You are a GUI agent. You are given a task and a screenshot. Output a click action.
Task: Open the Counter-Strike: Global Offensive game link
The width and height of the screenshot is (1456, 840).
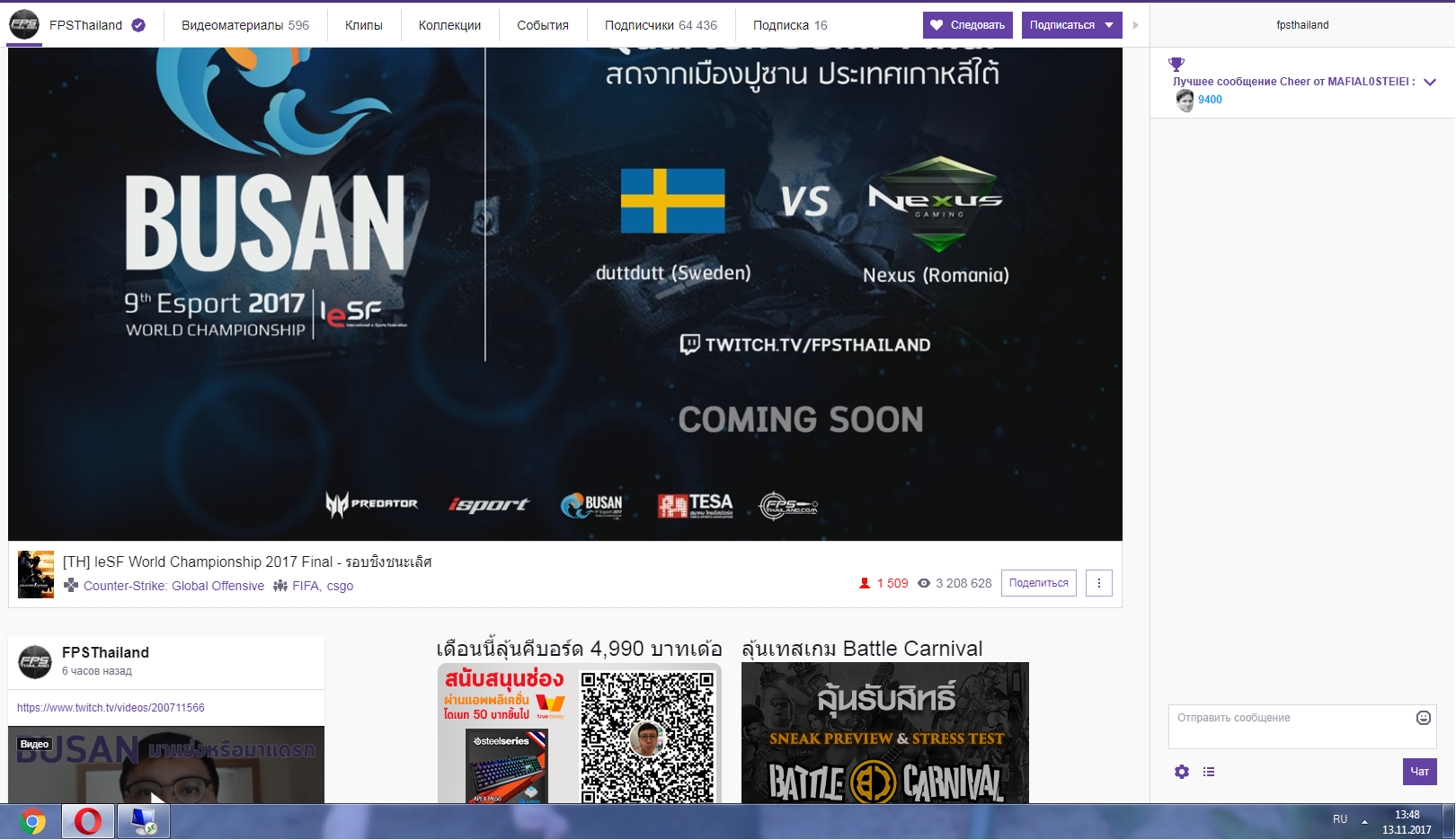[173, 586]
